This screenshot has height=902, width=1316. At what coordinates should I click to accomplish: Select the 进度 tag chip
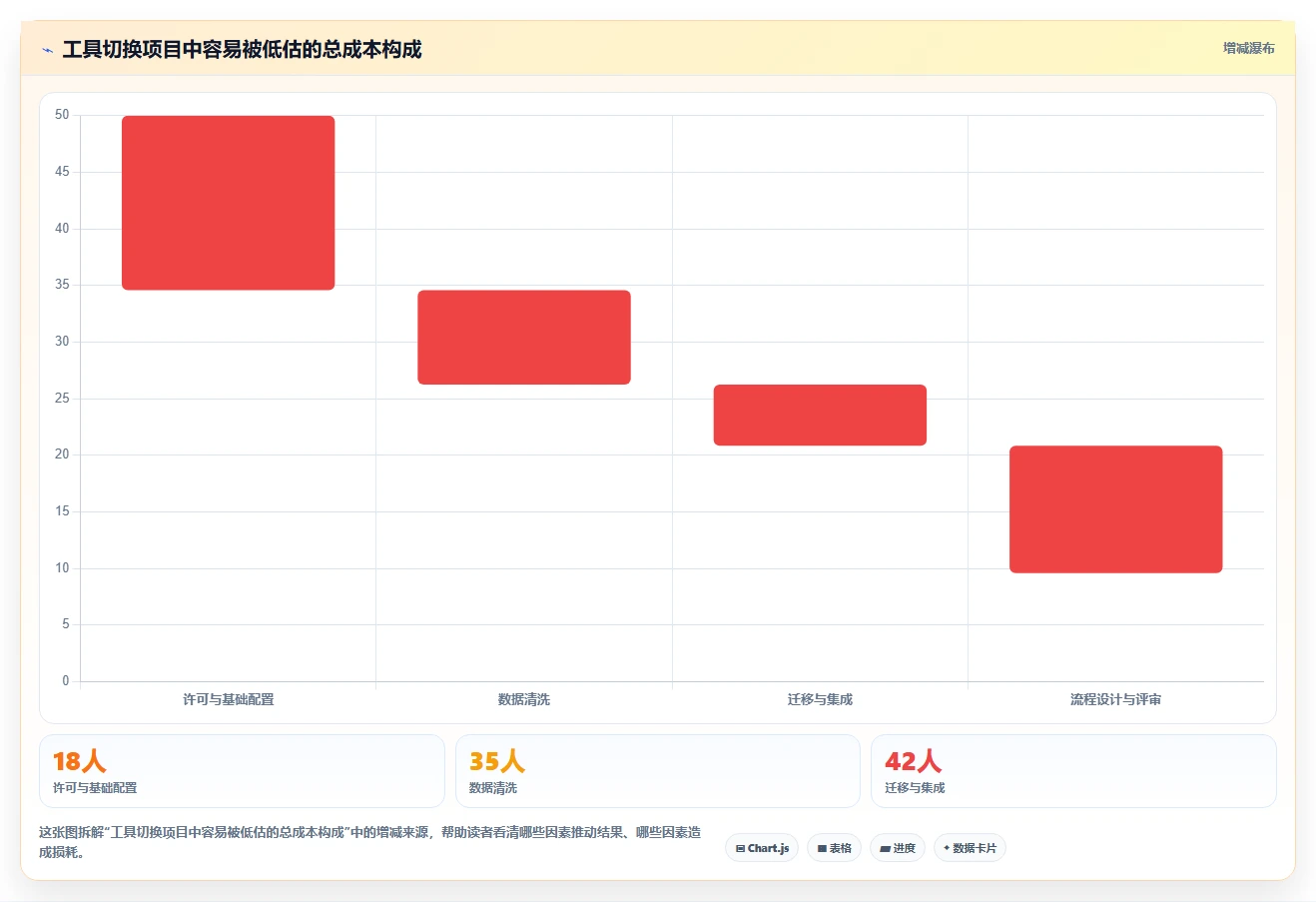[898, 848]
